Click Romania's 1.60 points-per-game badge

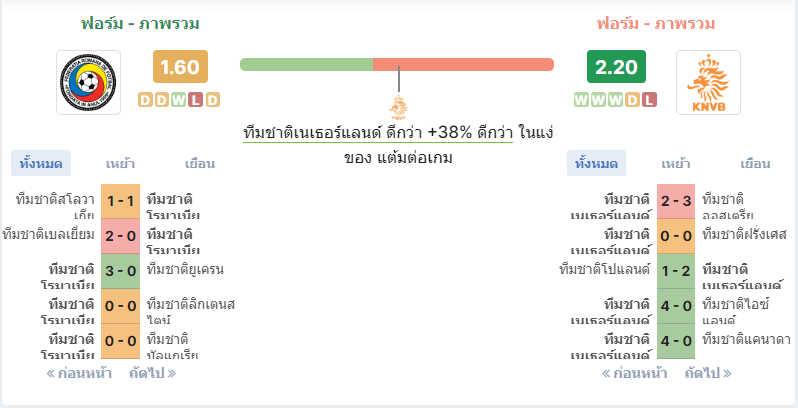[180, 67]
